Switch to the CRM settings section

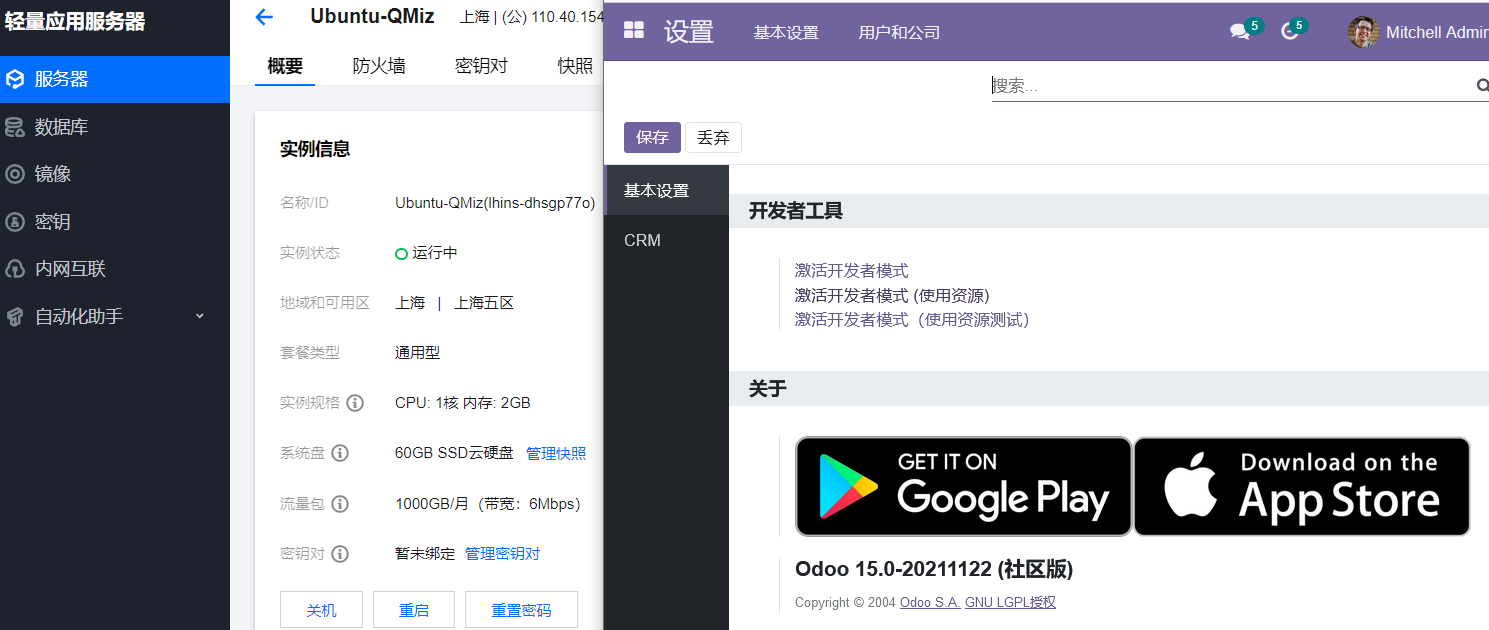(x=642, y=240)
